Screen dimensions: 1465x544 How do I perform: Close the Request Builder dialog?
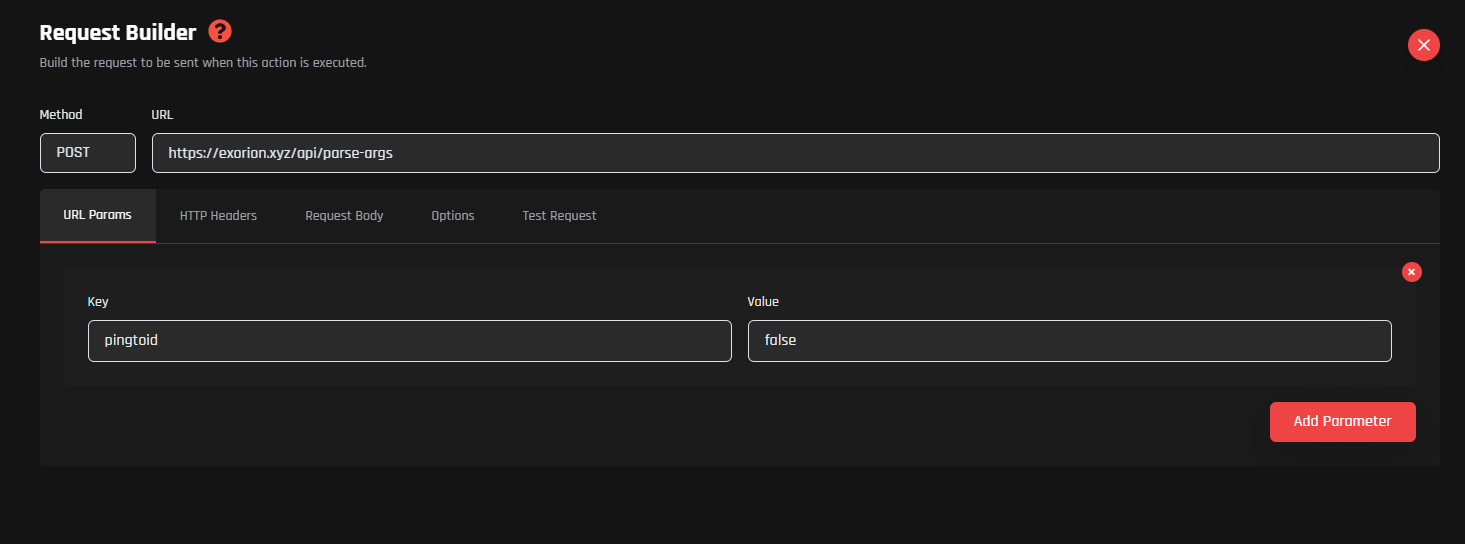coord(1423,45)
